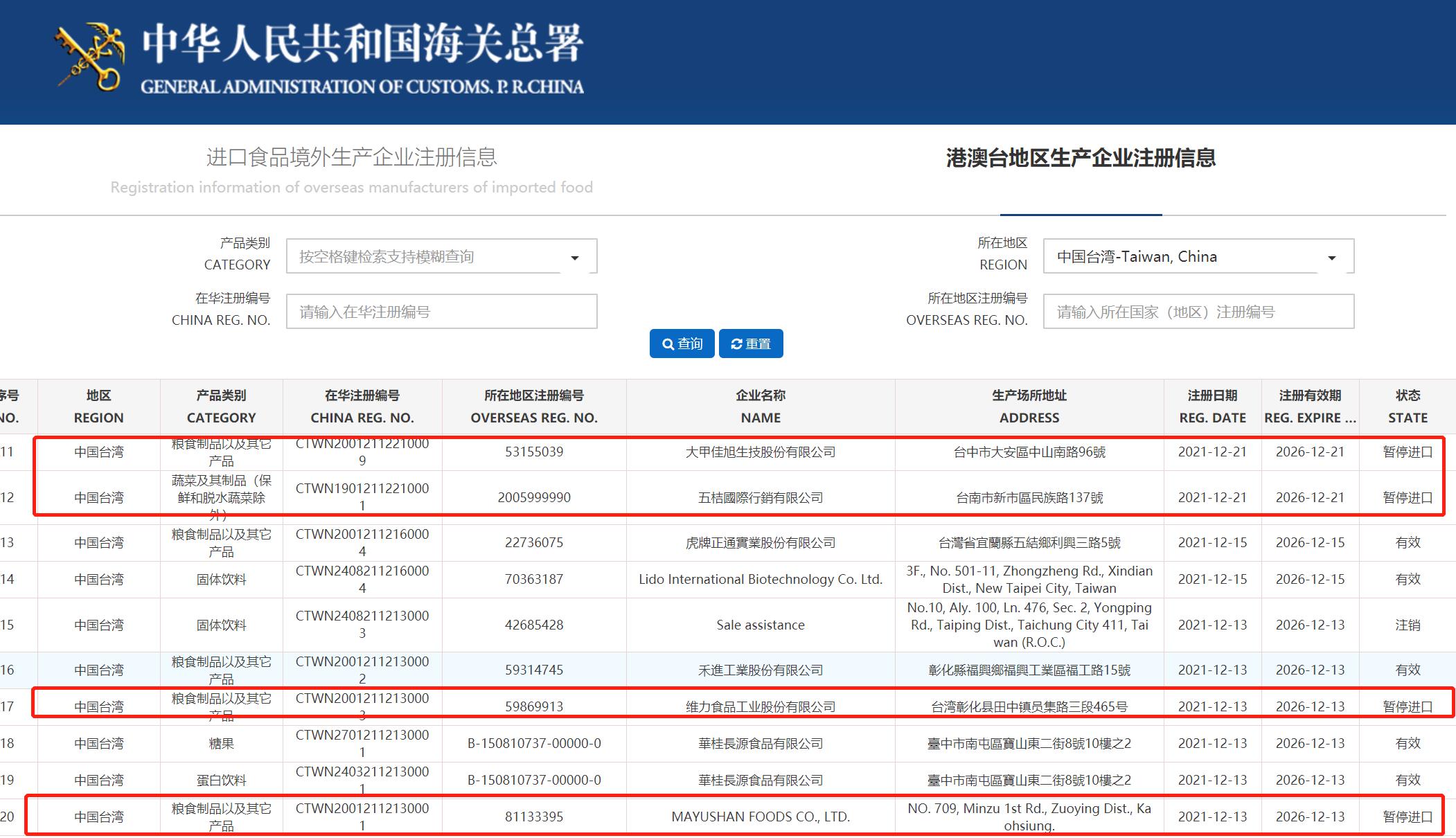Click the magnifier icon on the 查询 button

coord(667,344)
